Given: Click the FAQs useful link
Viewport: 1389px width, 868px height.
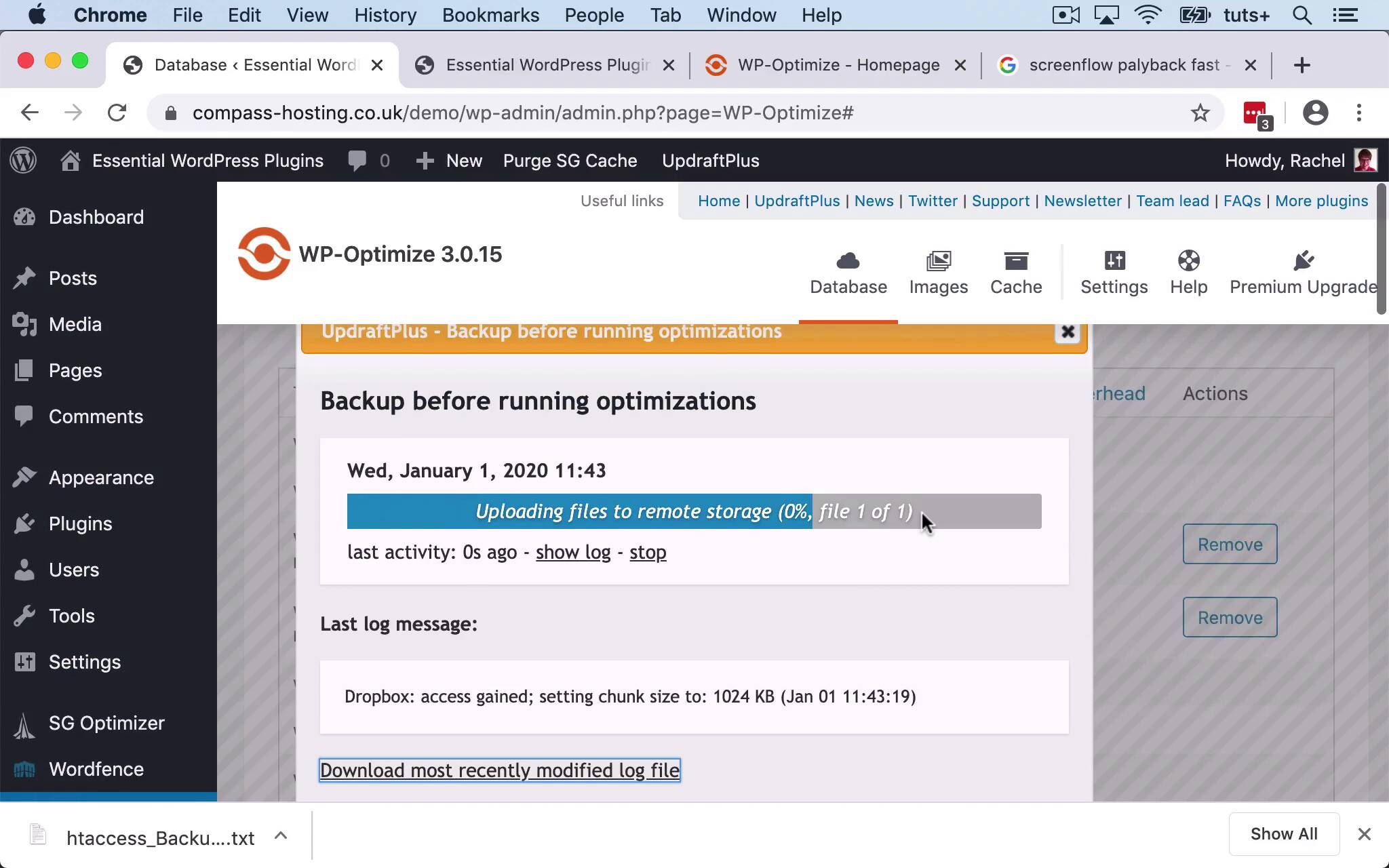Looking at the screenshot, I should [x=1242, y=201].
